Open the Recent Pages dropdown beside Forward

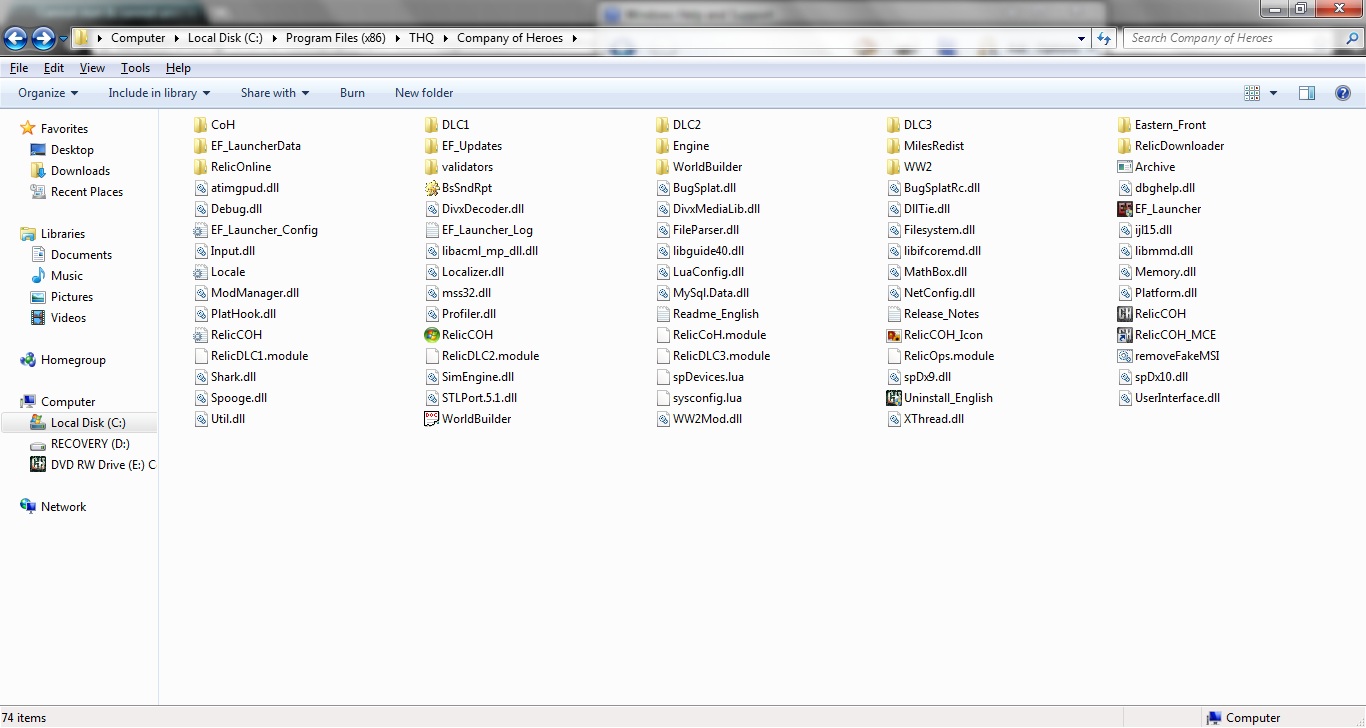pos(64,39)
